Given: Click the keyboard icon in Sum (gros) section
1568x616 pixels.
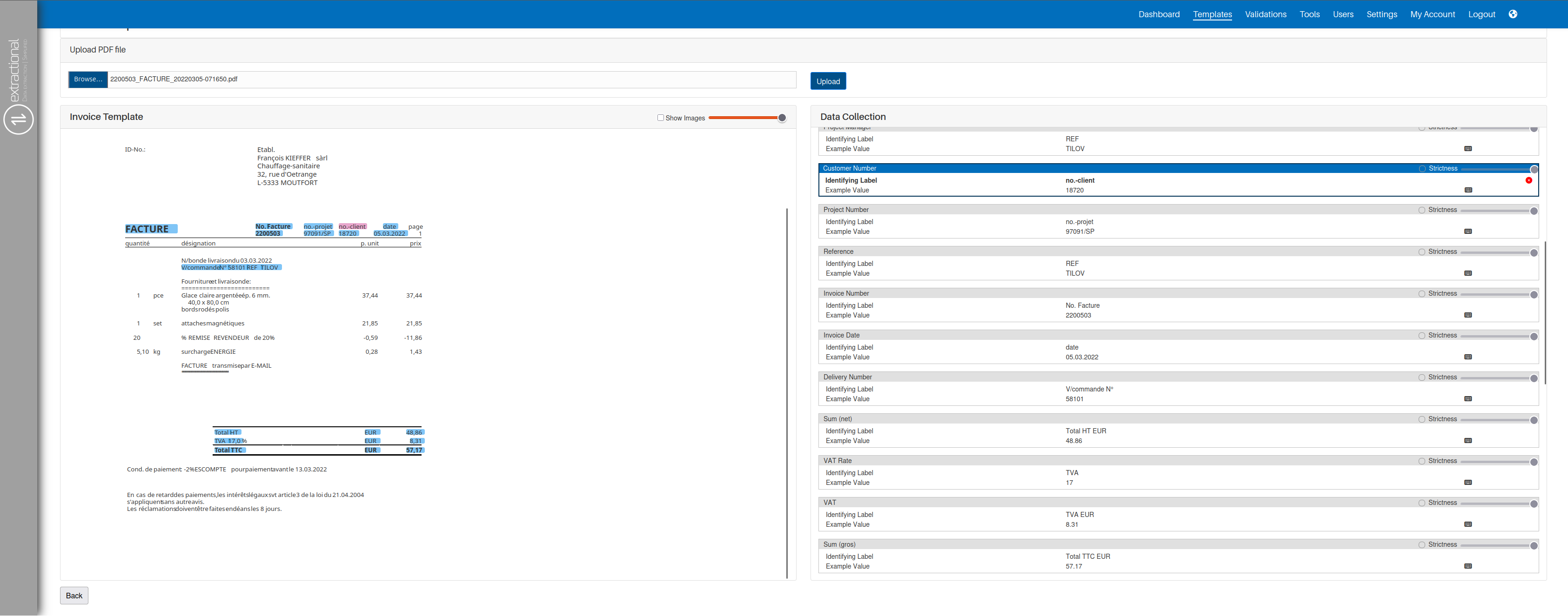Looking at the screenshot, I should click(x=1467, y=566).
